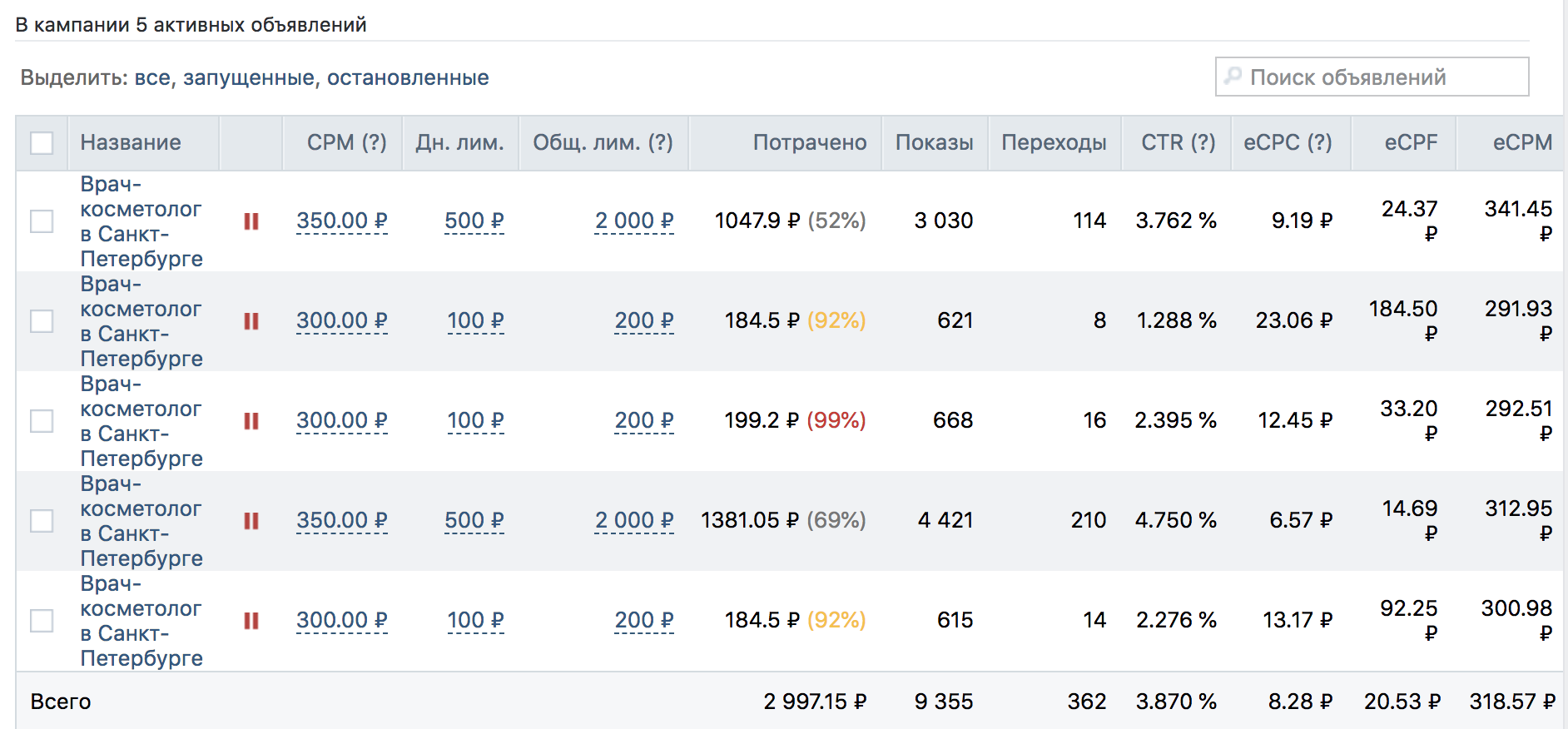The width and height of the screenshot is (1568, 729).
Task: Click the "все" select link
Action: pyautogui.click(x=152, y=78)
